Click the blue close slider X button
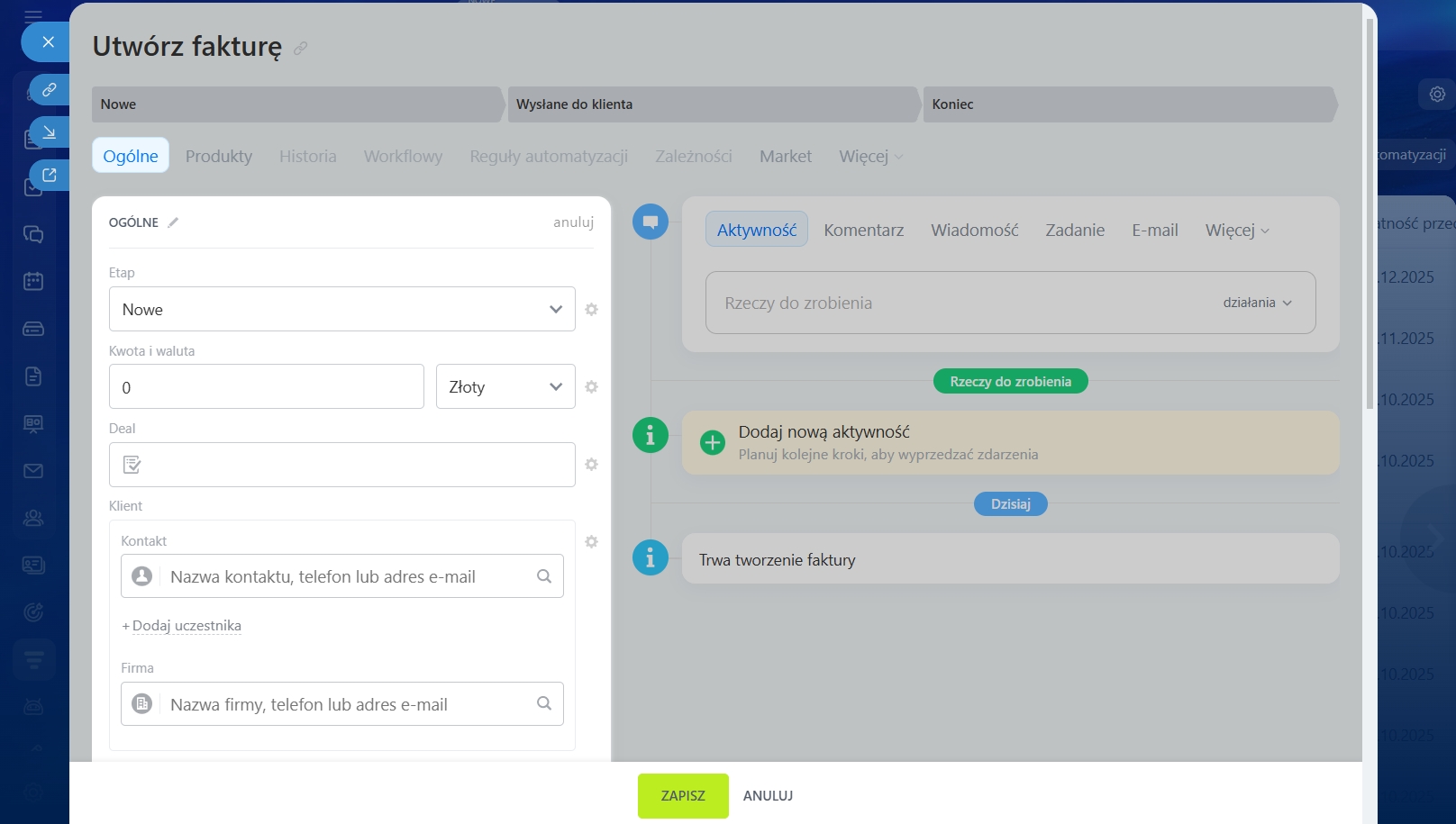This screenshot has width=1456, height=824. (x=49, y=41)
